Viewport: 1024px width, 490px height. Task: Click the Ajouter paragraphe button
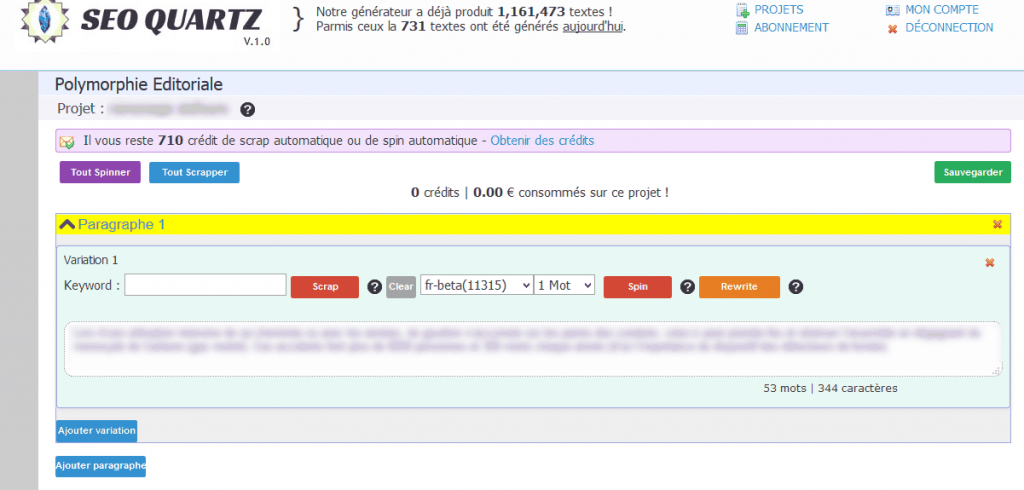101,466
